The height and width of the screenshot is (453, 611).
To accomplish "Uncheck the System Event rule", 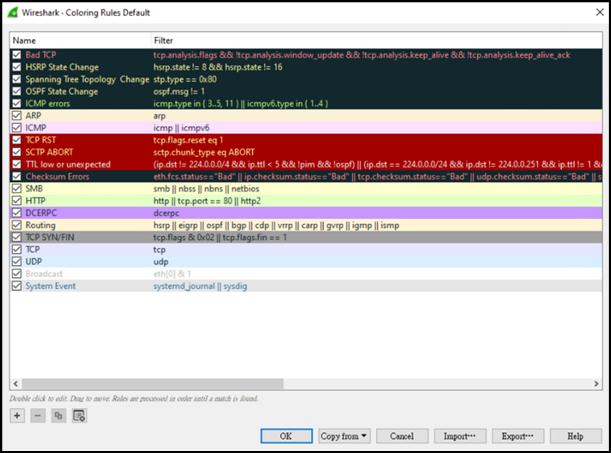I will click(x=16, y=286).
